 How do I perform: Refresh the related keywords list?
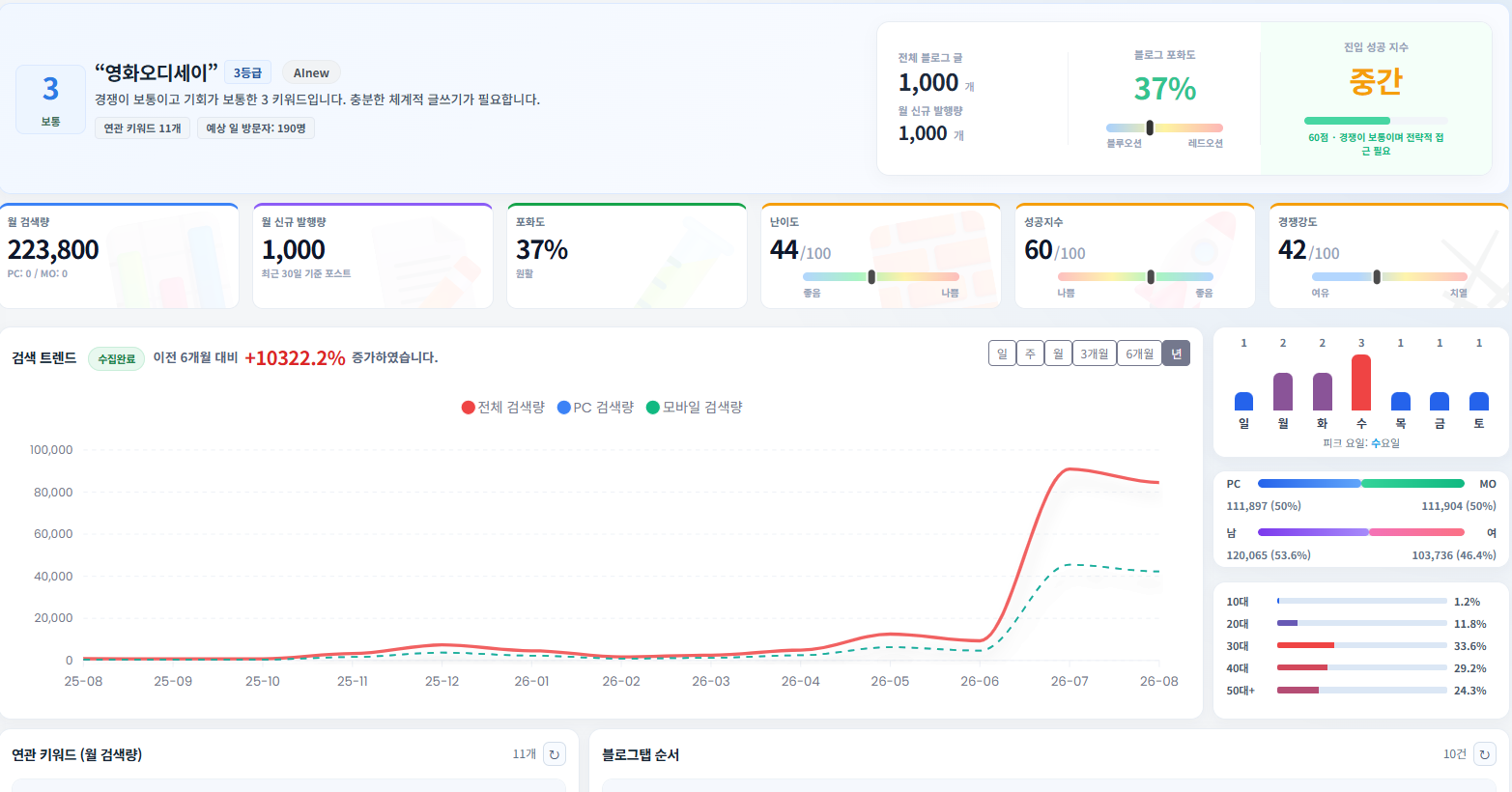point(555,754)
